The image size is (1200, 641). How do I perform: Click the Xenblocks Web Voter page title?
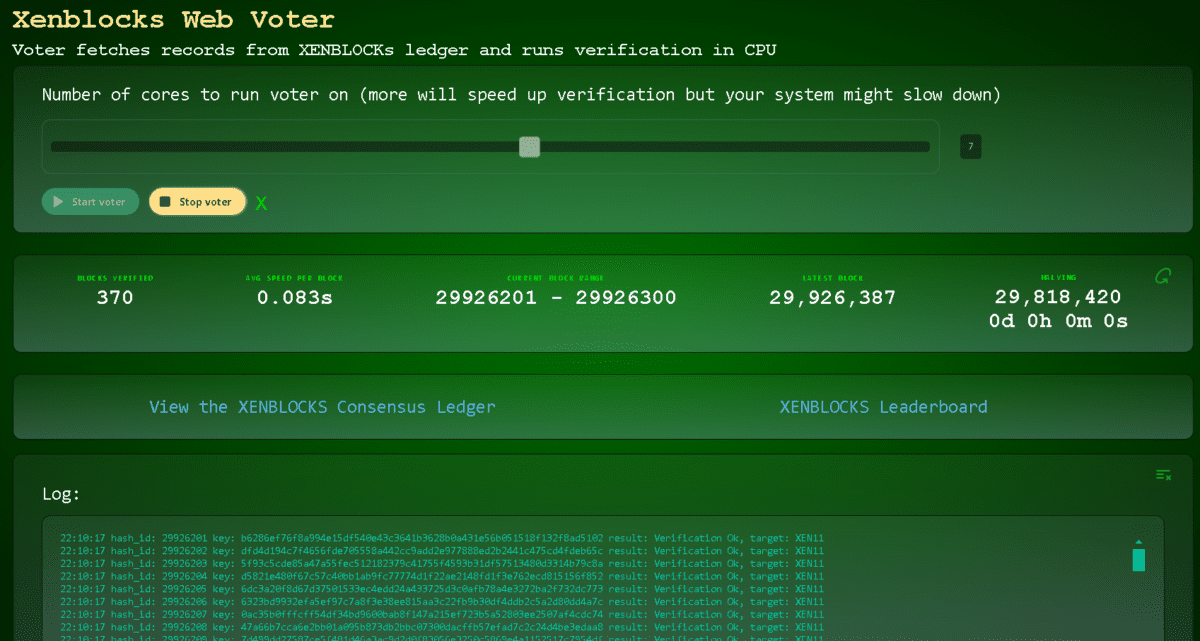173,19
